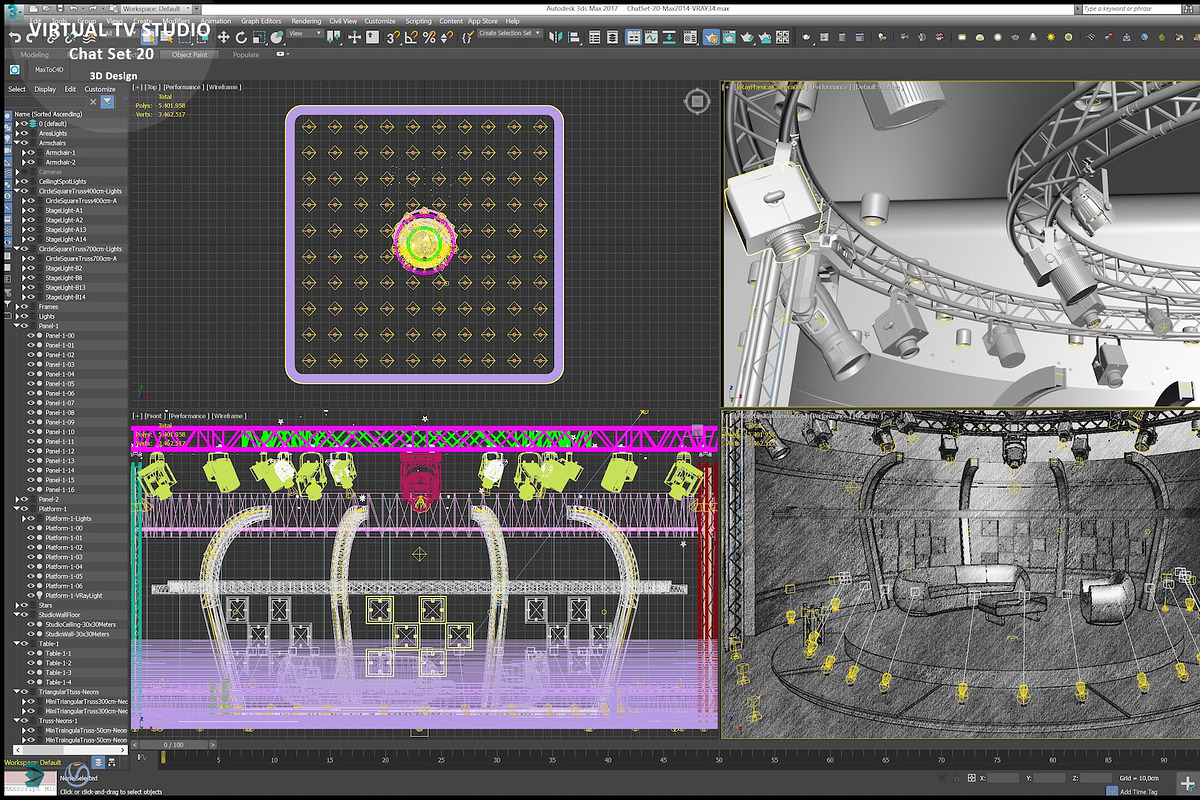The height and width of the screenshot is (800, 1200).
Task: Open the Scripting menu
Action: [419, 21]
